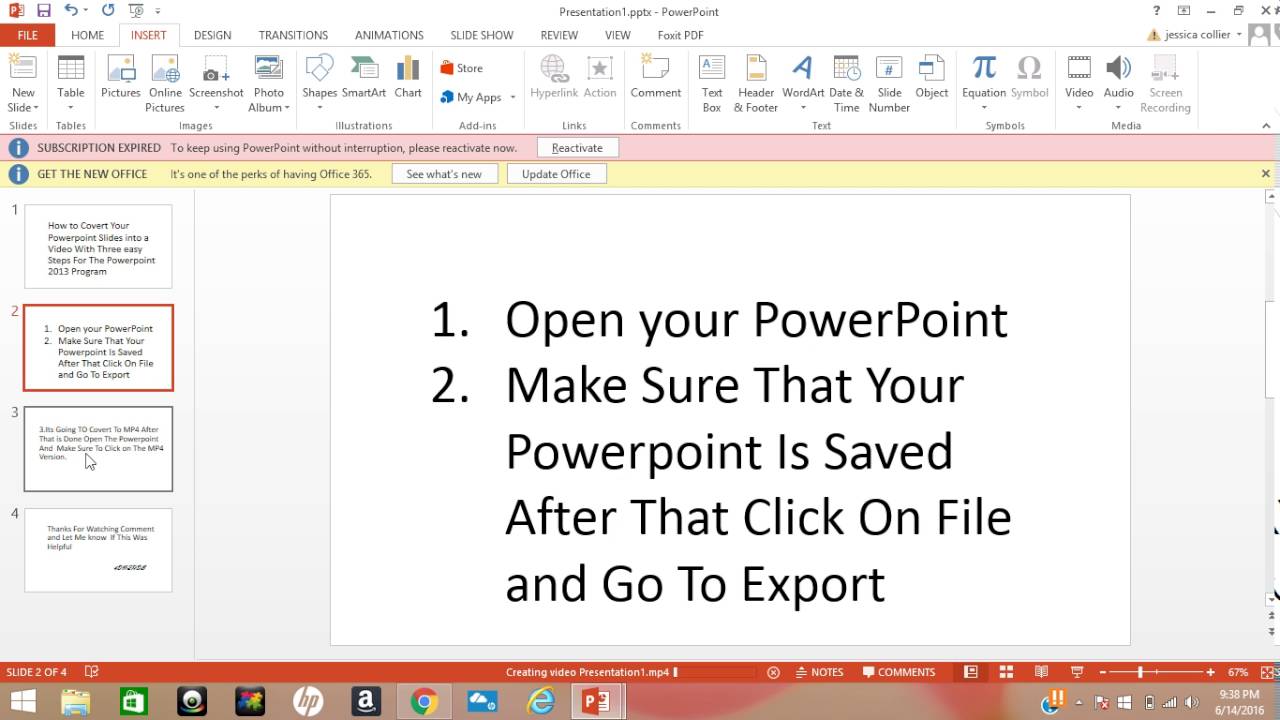Switch to the DESIGN tab
1280x720 pixels.
pyautogui.click(x=213, y=35)
